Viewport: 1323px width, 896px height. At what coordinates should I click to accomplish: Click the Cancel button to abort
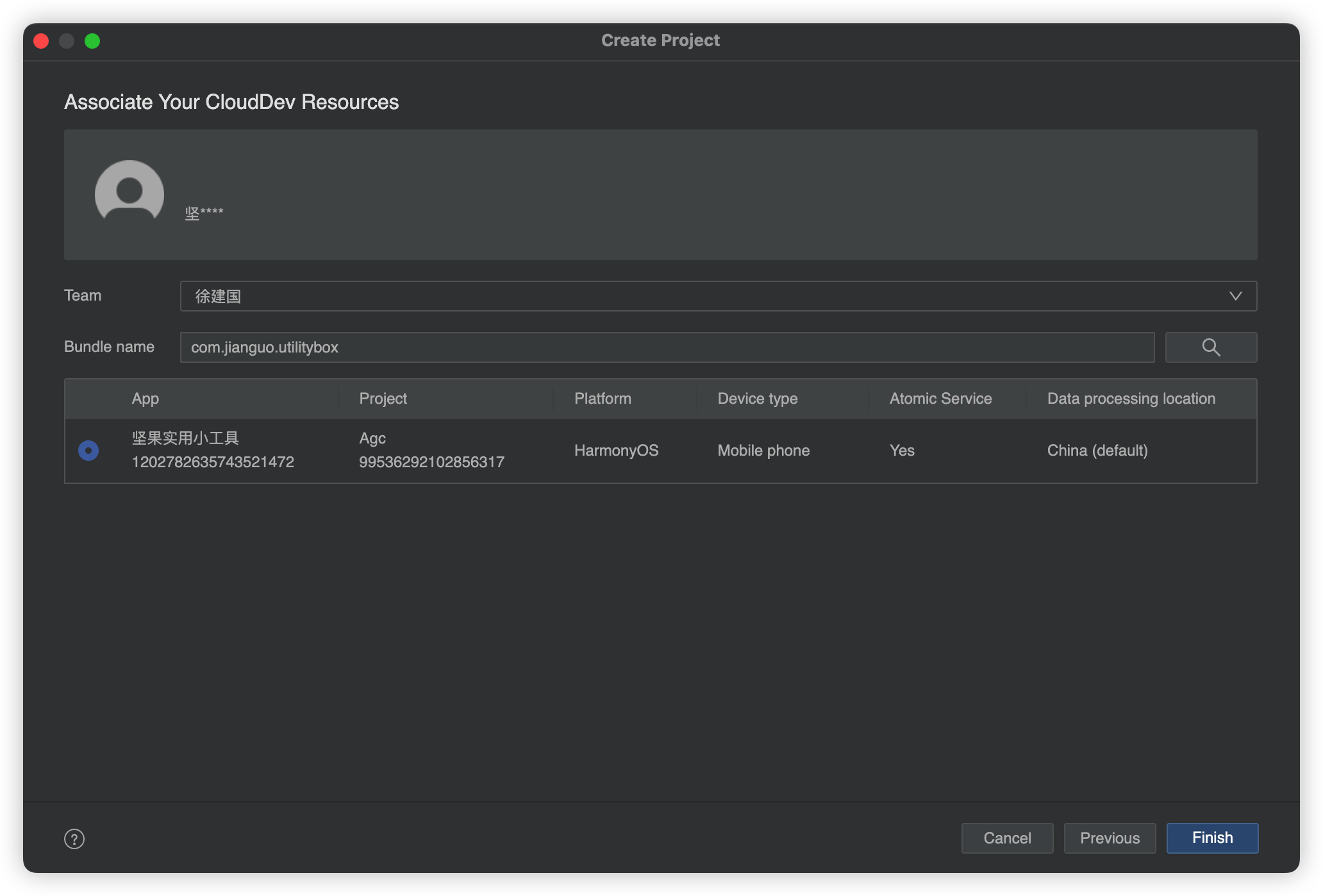click(x=1007, y=838)
